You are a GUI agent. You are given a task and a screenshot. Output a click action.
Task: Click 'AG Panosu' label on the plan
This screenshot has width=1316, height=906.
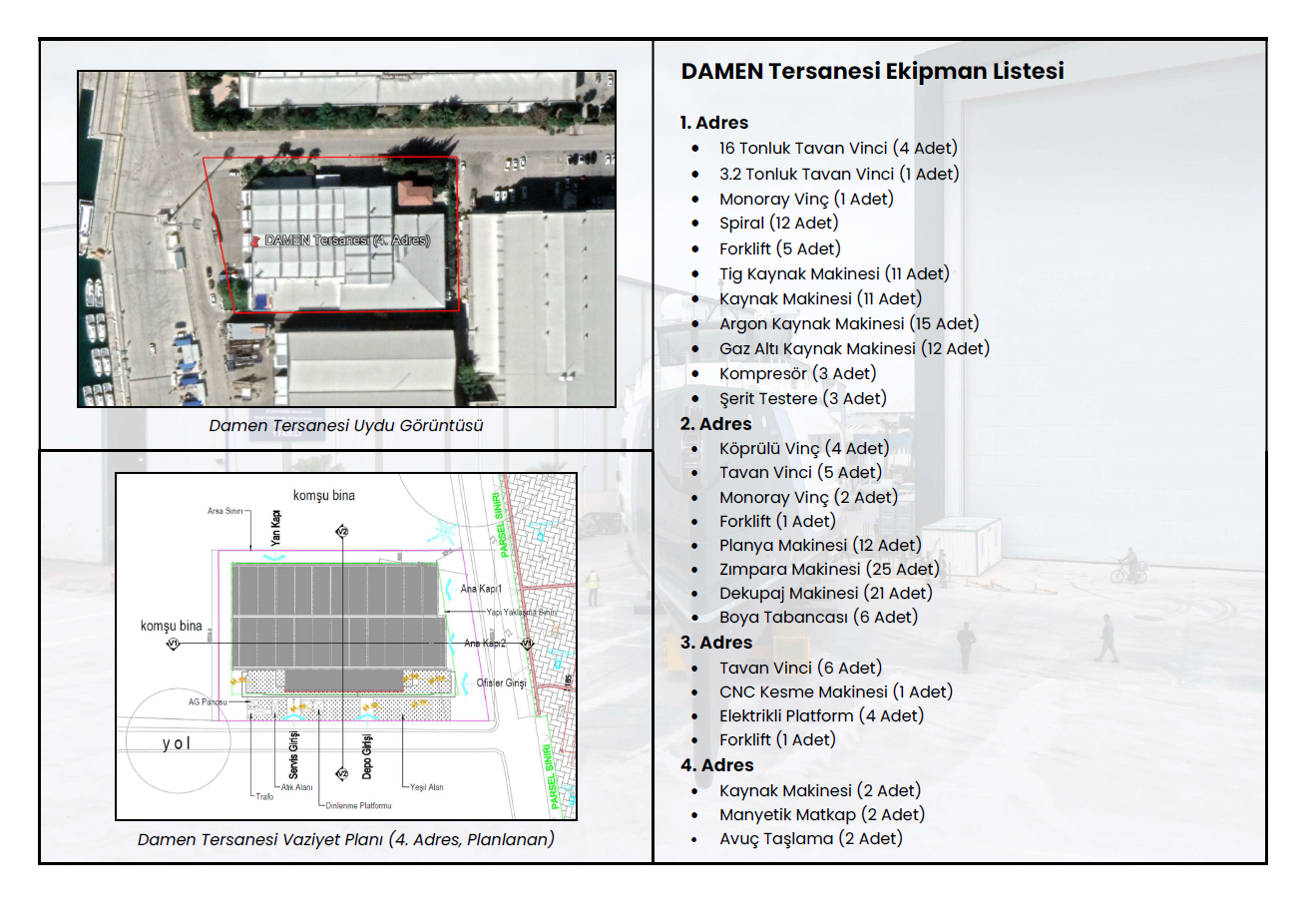208,702
